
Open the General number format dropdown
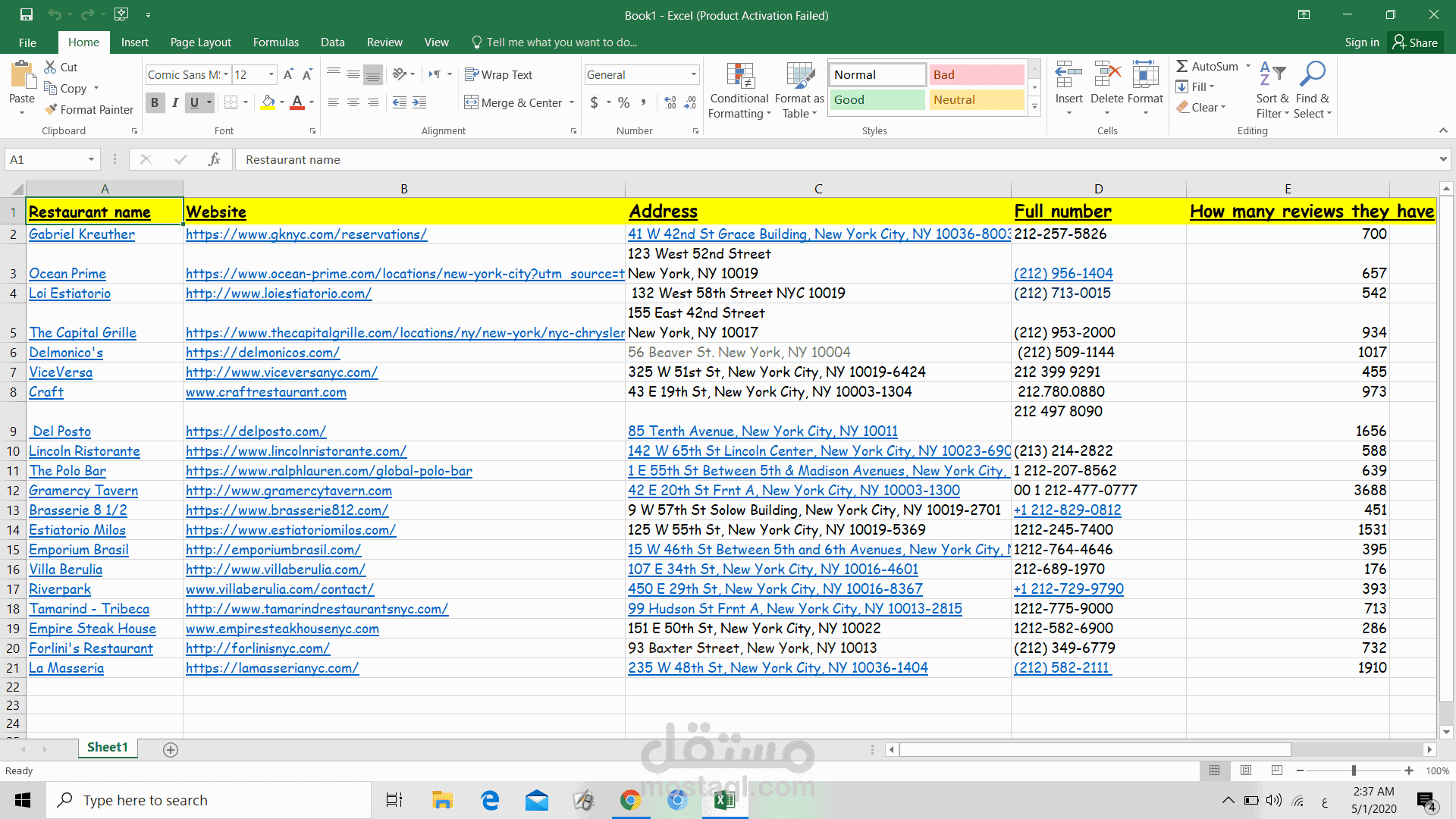[693, 74]
